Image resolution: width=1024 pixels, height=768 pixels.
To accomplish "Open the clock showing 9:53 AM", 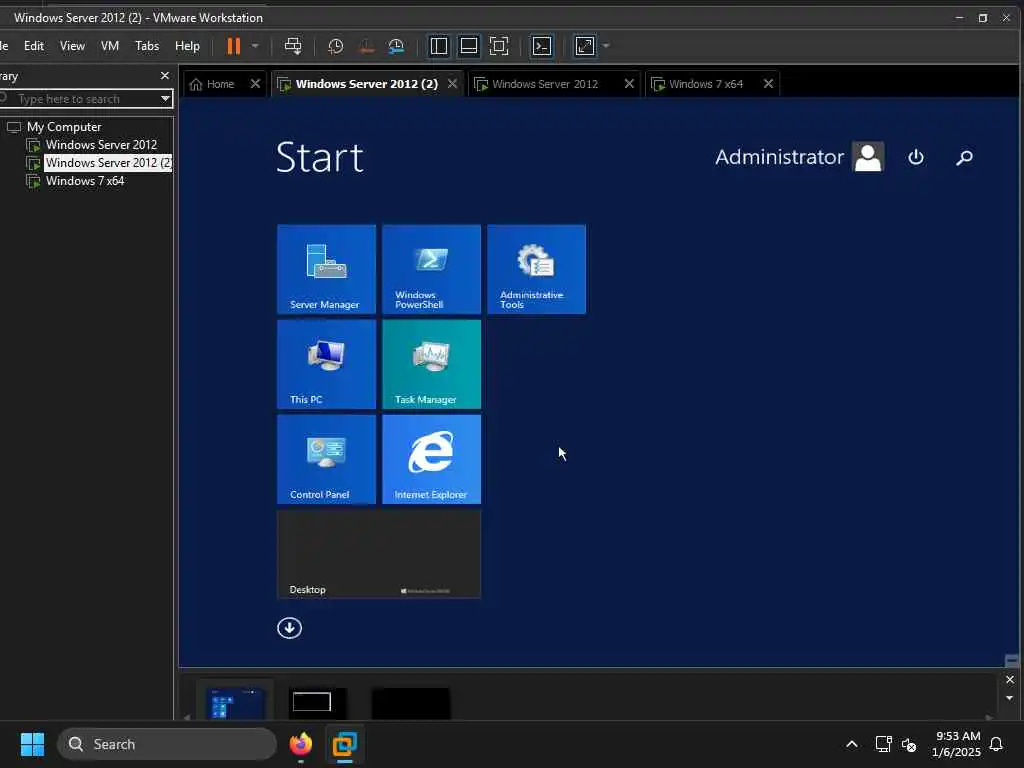I will click(957, 744).
